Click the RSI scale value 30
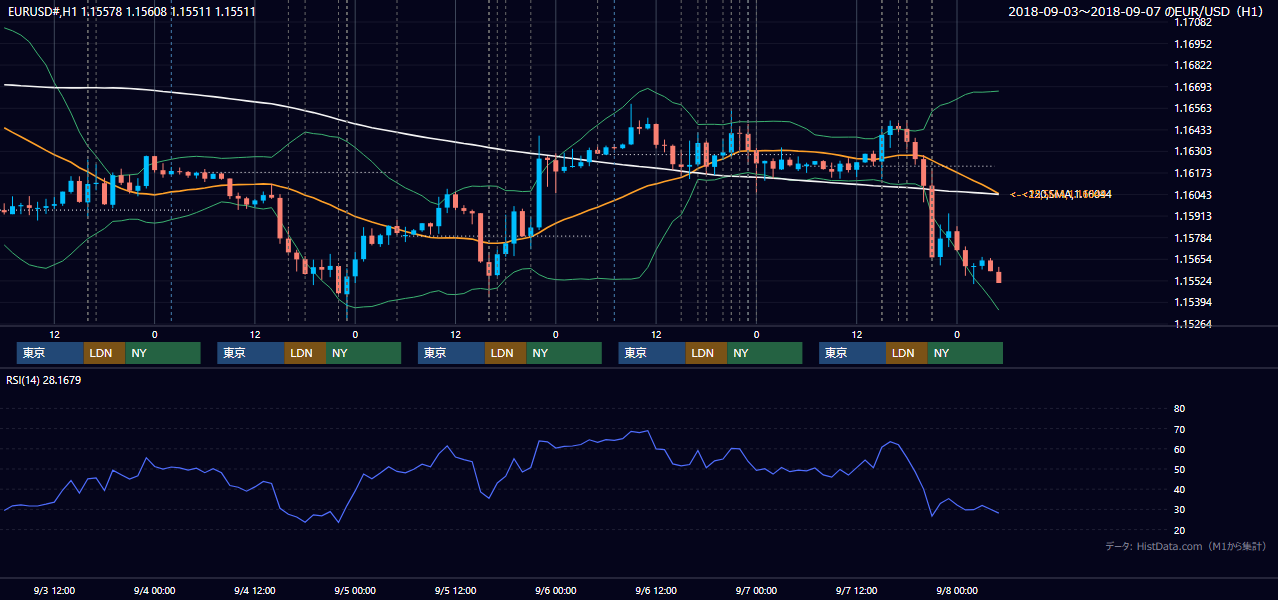 (x=1179, y=510)
